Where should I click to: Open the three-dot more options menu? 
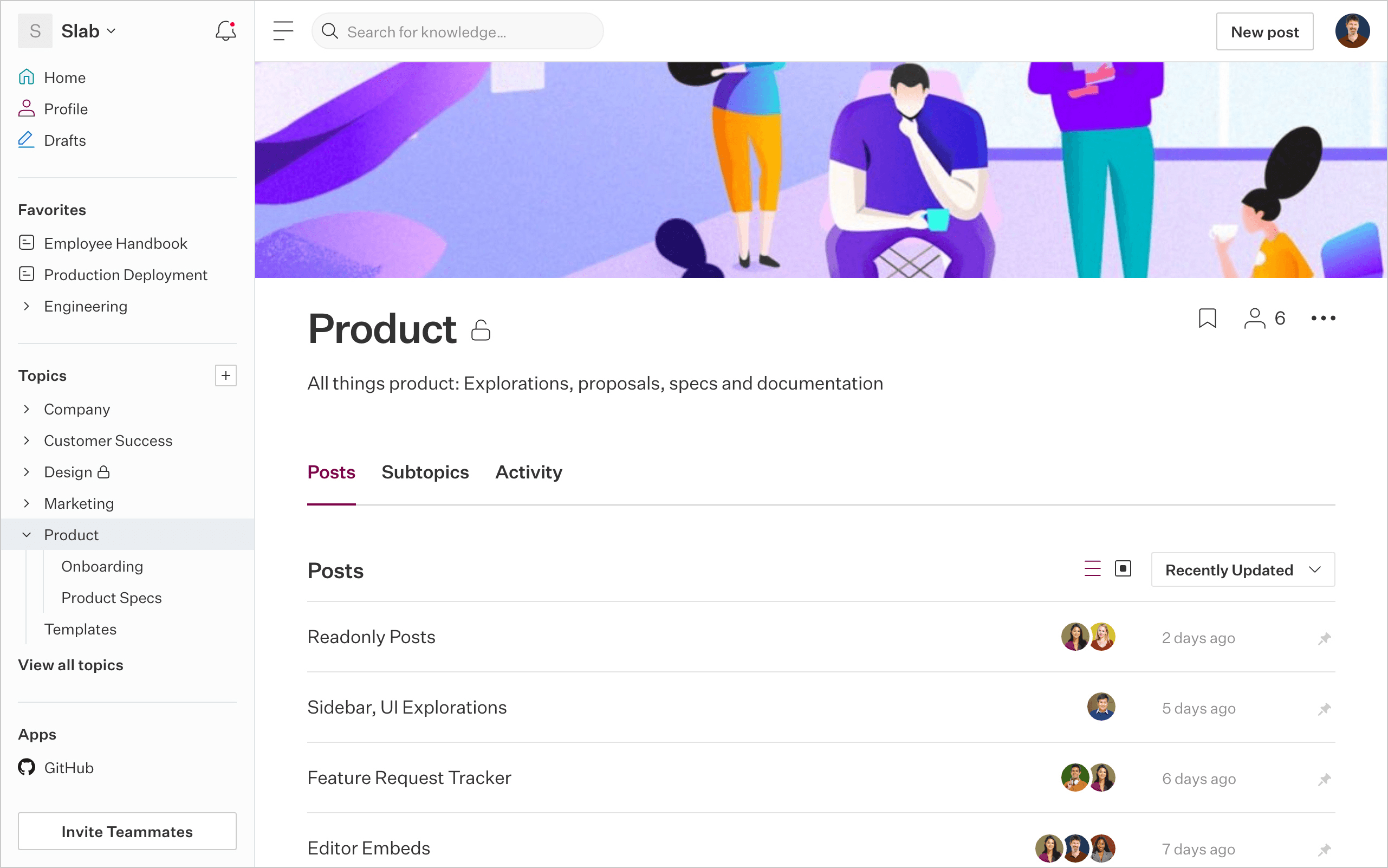pyautogui.click(x=1323, y=318)
